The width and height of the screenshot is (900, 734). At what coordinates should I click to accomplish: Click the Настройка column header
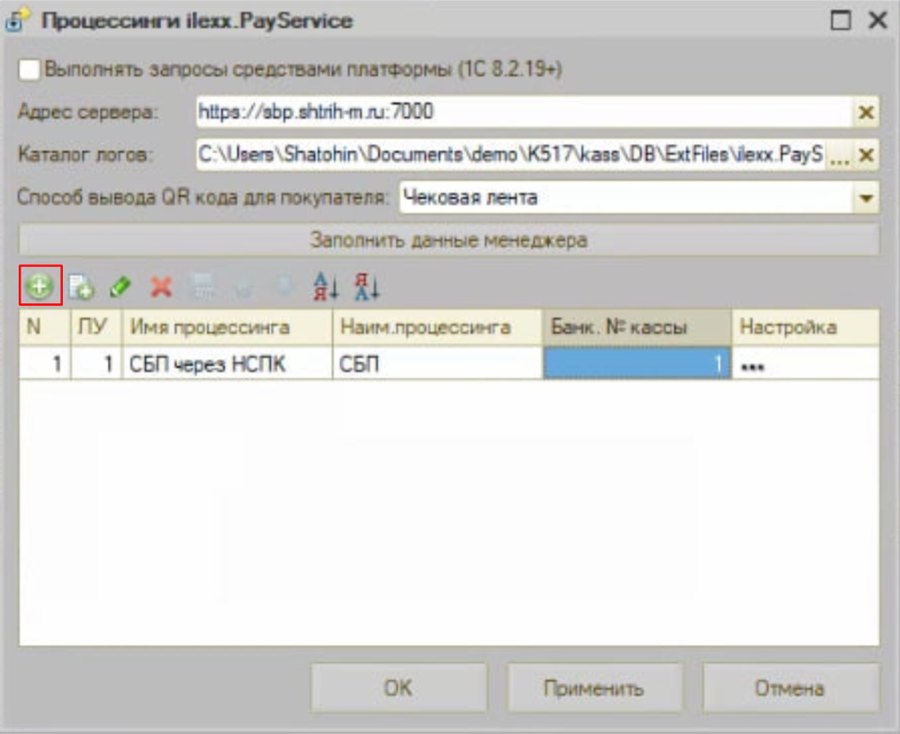805,327
